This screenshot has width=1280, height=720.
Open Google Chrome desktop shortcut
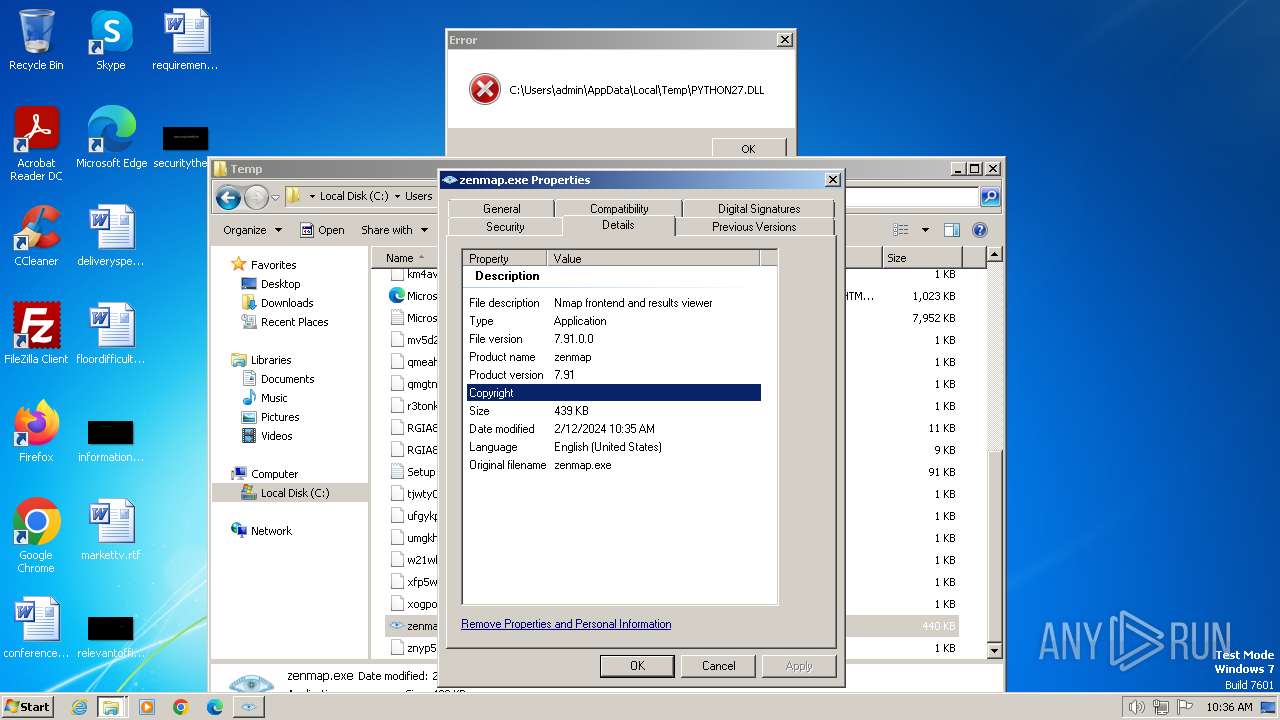point(36,537)
